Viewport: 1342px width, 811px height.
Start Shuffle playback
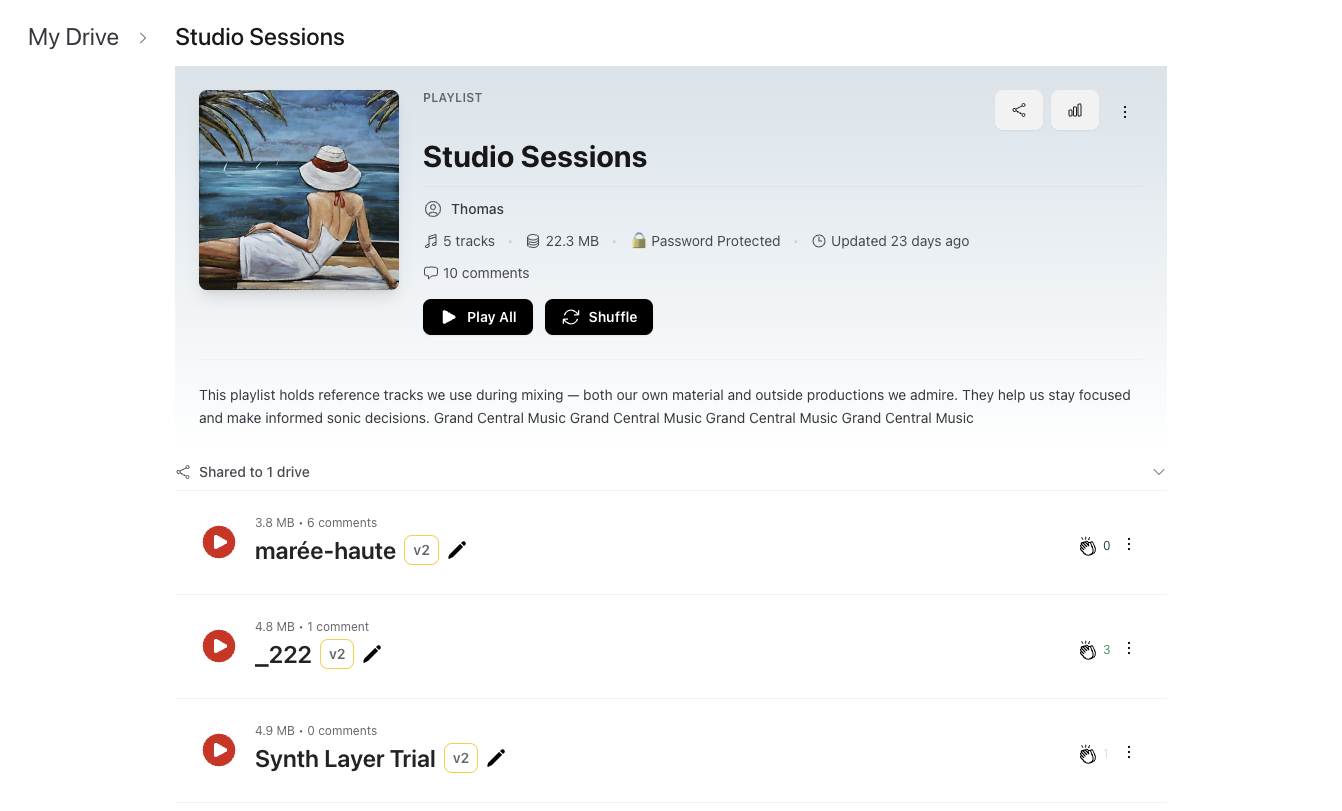tap(598, 317)
